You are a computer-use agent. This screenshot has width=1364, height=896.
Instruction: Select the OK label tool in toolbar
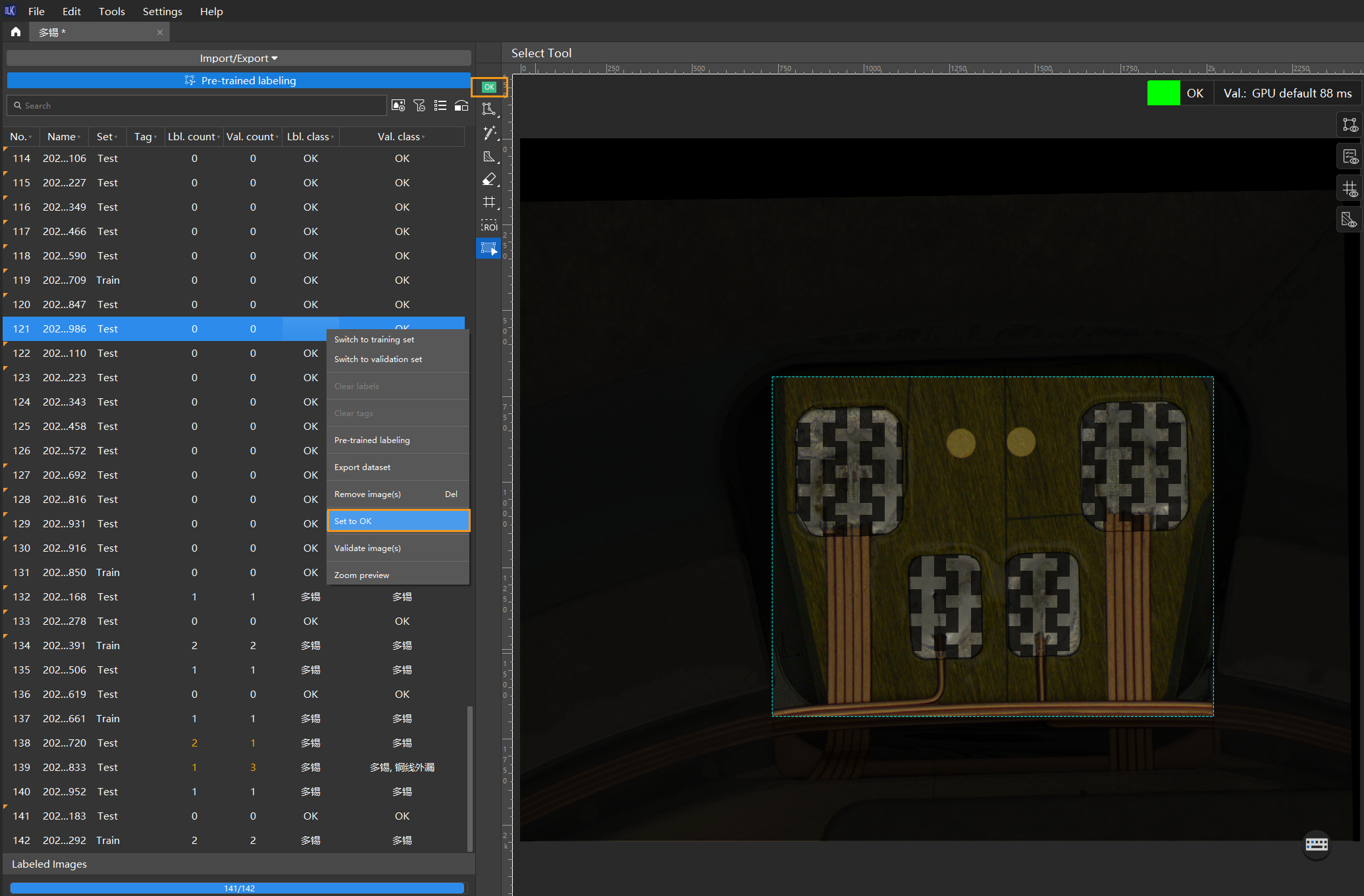489,87
